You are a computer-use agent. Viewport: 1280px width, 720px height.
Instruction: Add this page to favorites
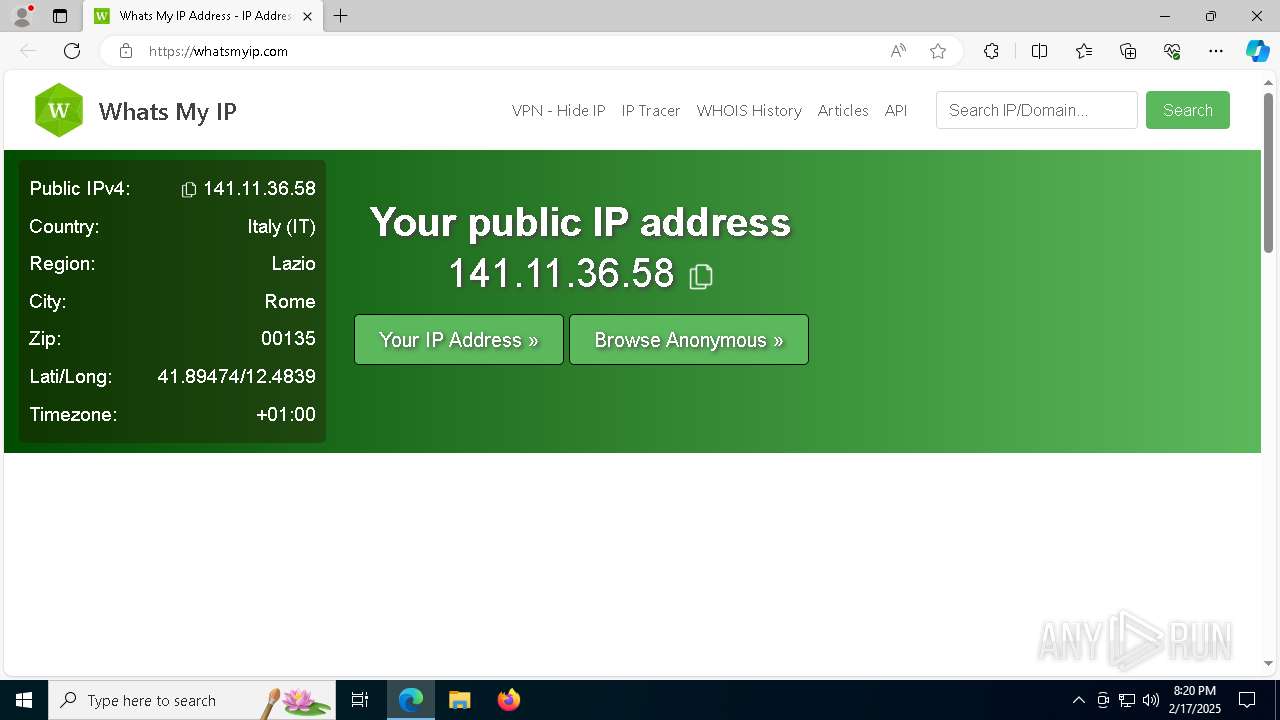938,51
